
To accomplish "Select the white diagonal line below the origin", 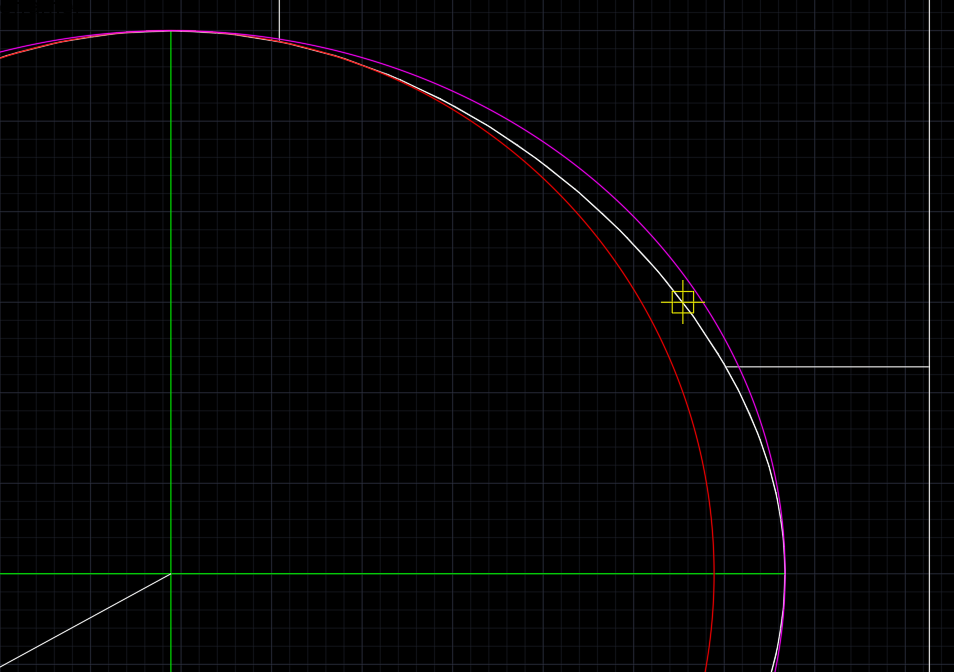I will 85,620.
